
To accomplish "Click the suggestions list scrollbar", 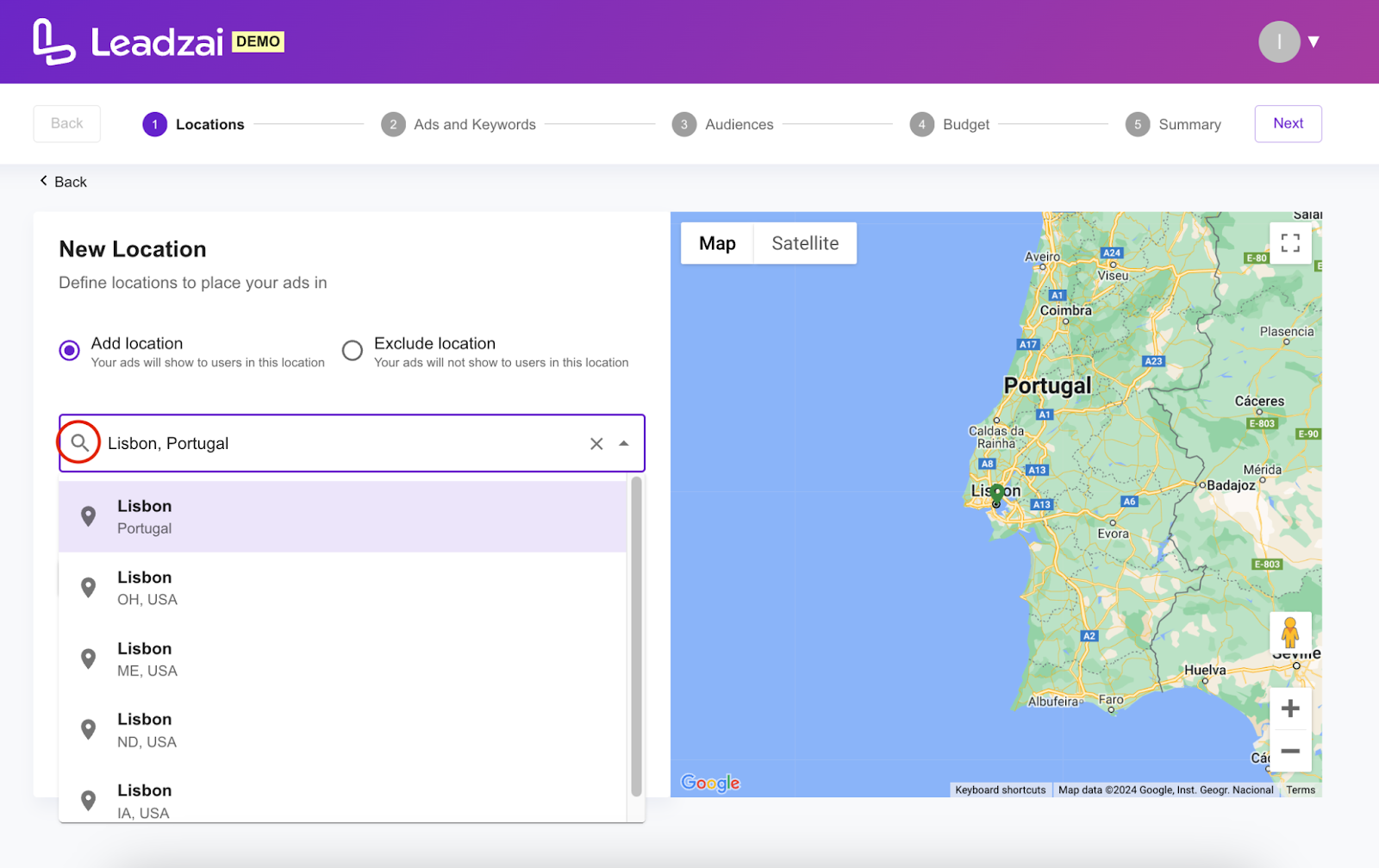I will (x=636, y=637).
